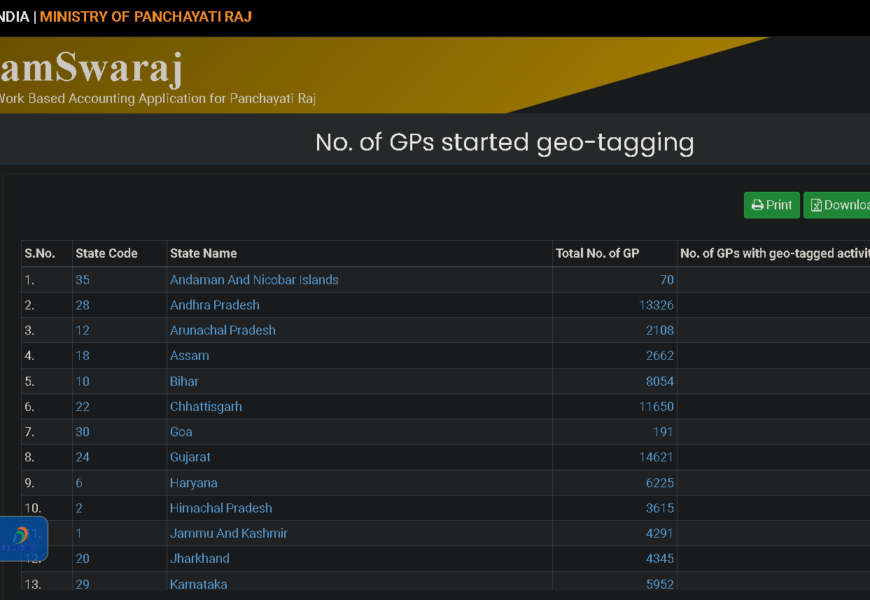Click state code 30 link

(x=82, y=432)
